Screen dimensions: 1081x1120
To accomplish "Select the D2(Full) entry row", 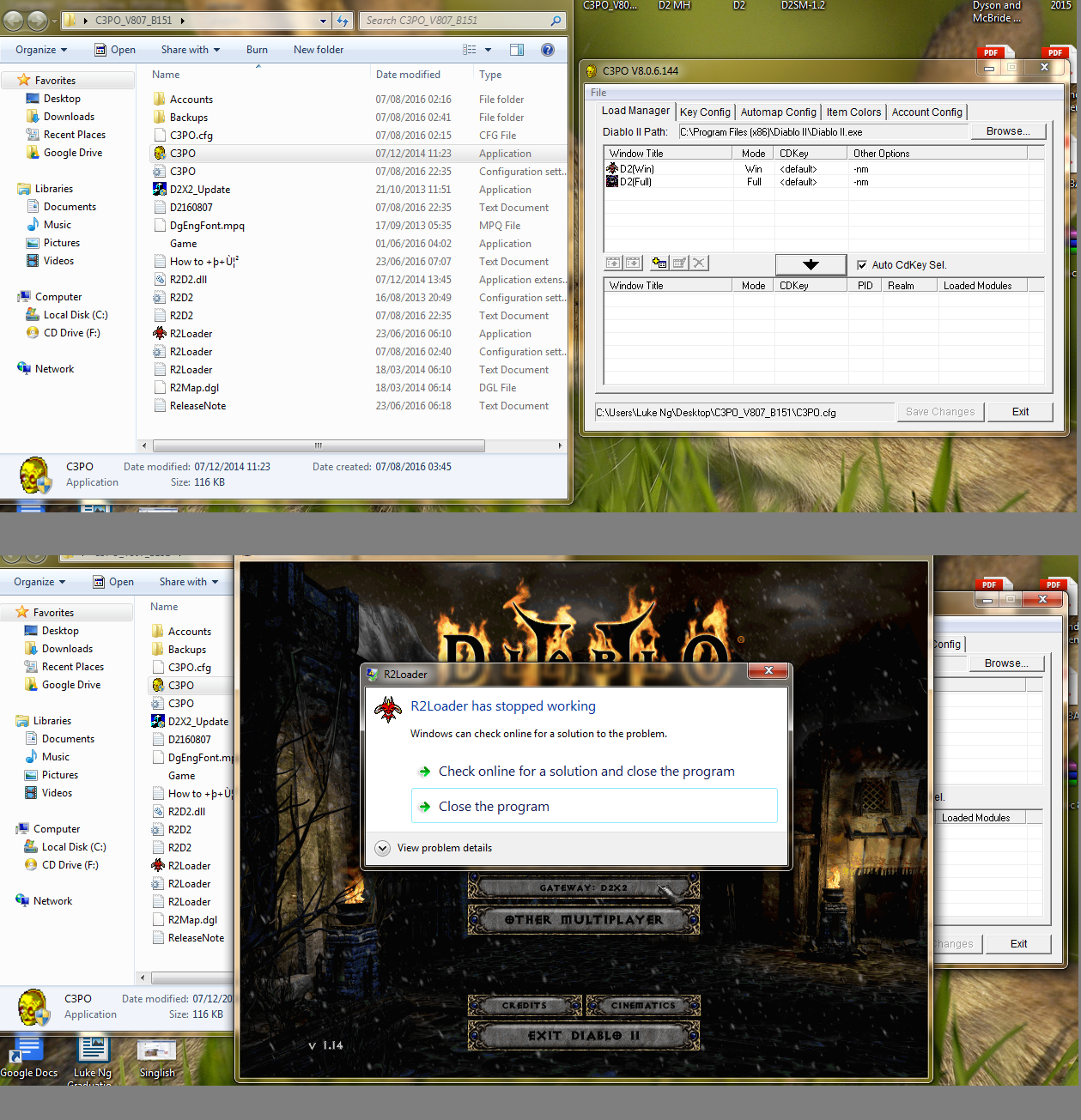I will [x=824, y=182].
